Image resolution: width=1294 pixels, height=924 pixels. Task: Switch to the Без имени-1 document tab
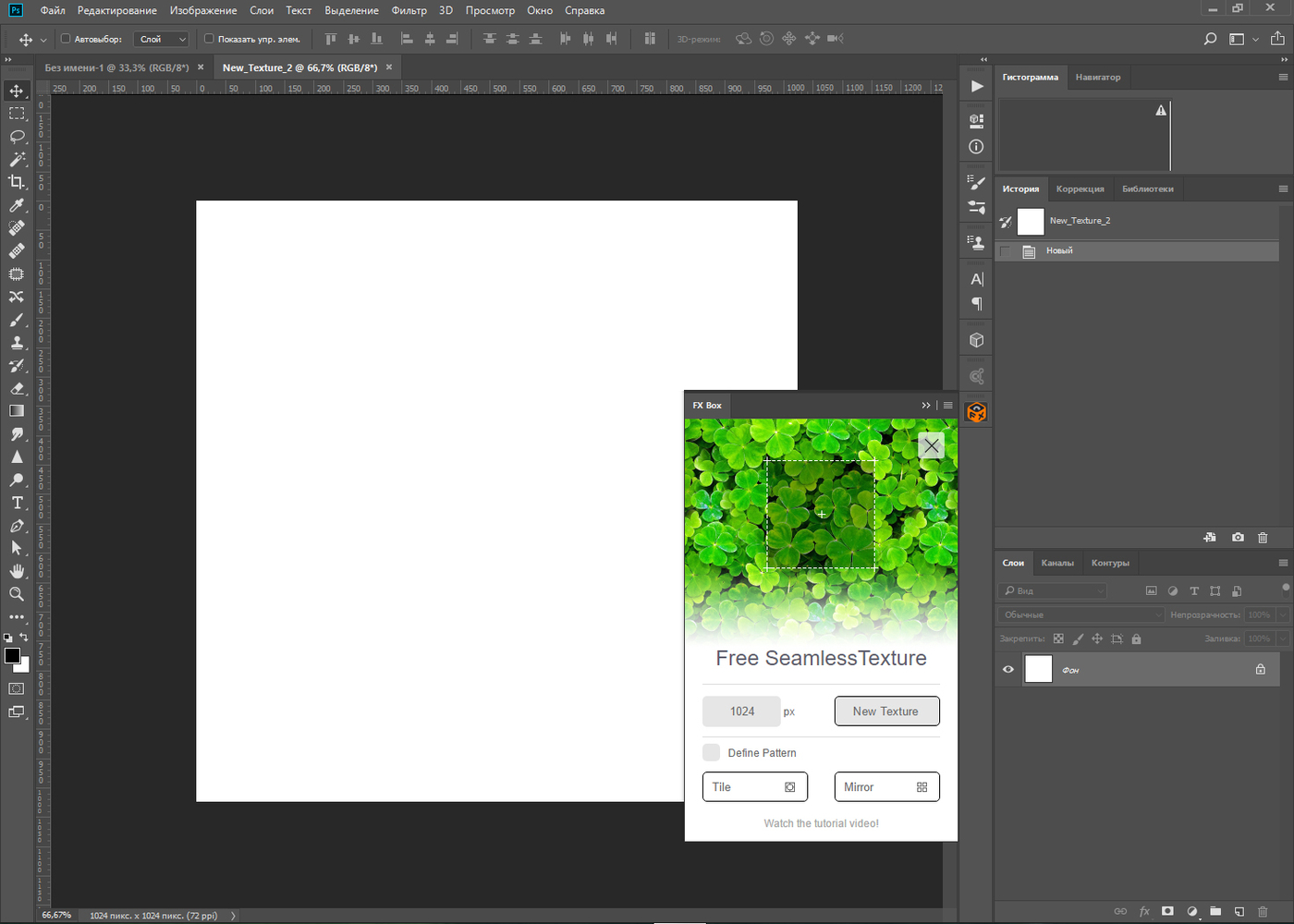click(x=116, y=67)
